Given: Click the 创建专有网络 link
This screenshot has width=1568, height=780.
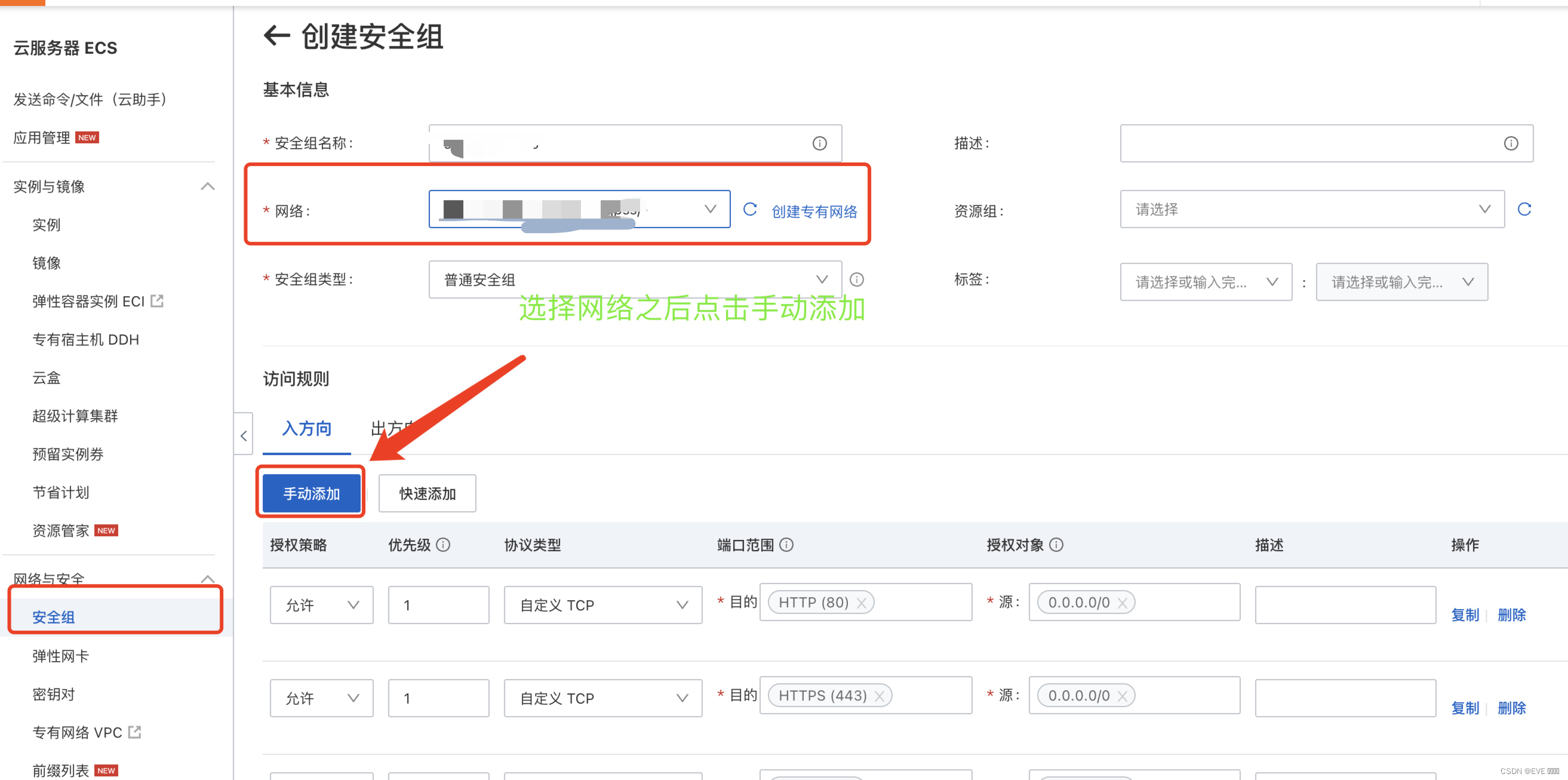Looking at the screenshot, I should point(814,211).
